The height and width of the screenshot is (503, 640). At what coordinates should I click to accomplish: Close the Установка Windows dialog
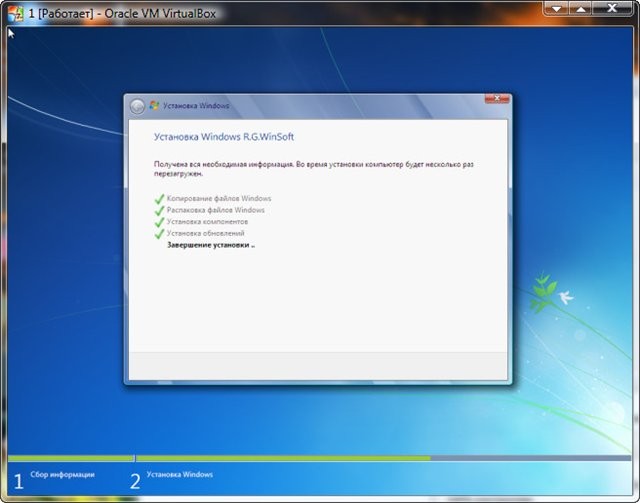(497, 98)
